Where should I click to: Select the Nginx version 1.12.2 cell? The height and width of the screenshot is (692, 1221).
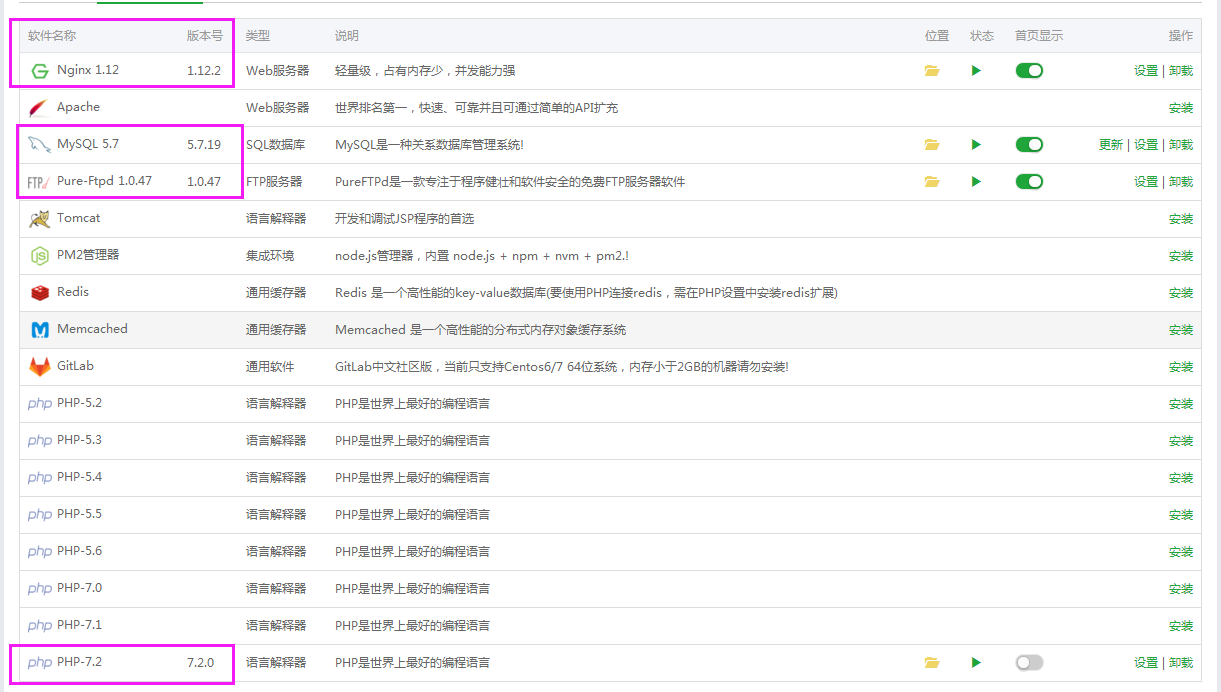204,71
